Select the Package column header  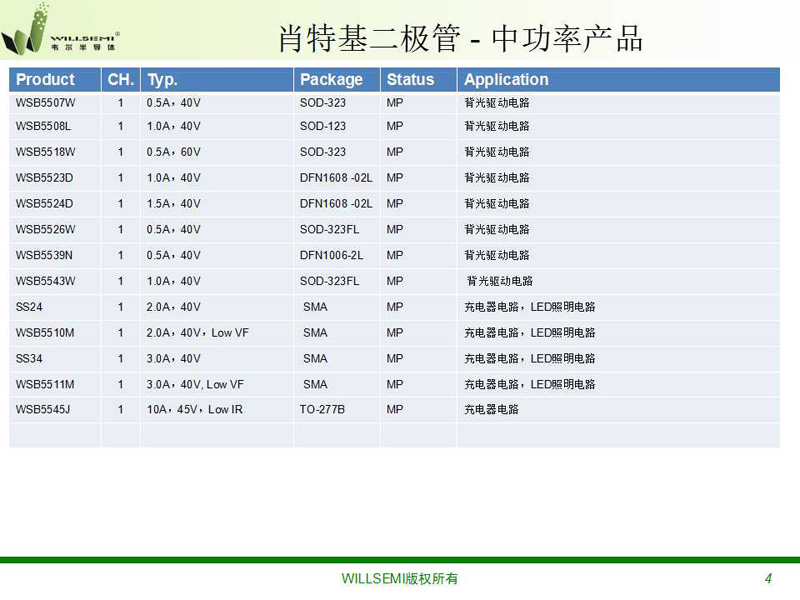click(x=331, y=80)
